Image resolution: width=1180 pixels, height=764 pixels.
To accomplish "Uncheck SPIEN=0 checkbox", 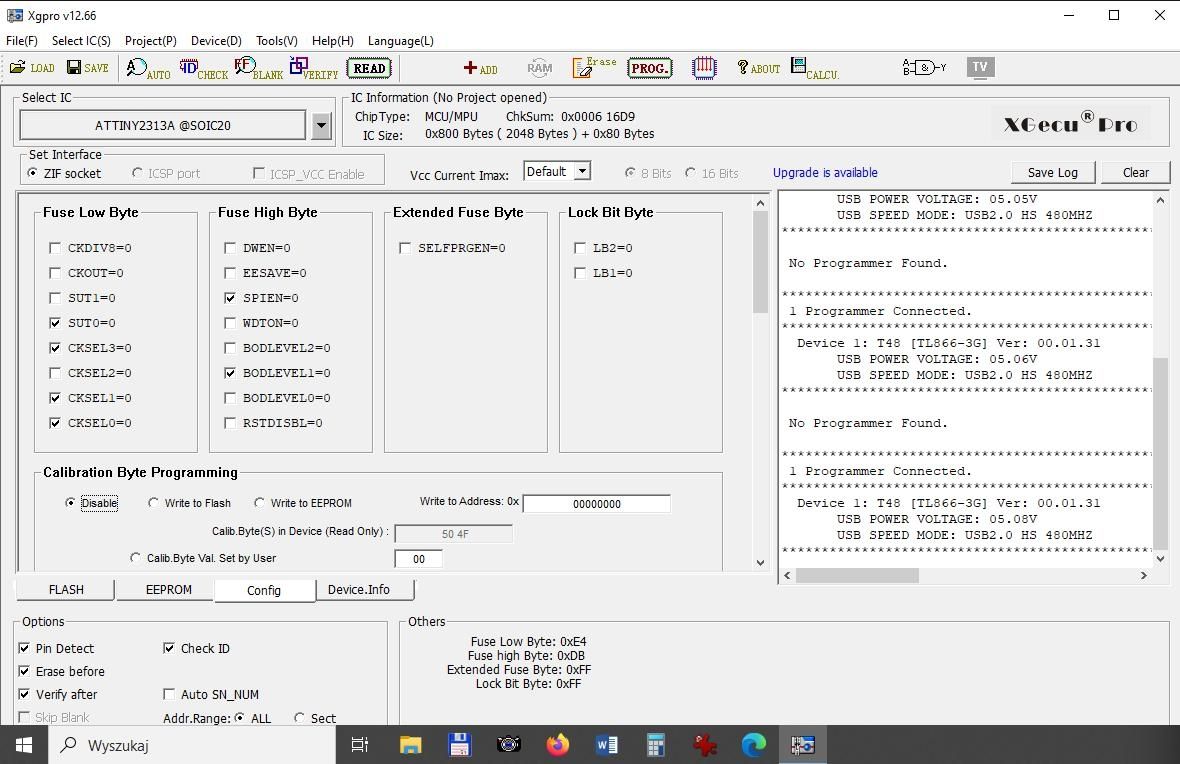I will click(230, 298).
